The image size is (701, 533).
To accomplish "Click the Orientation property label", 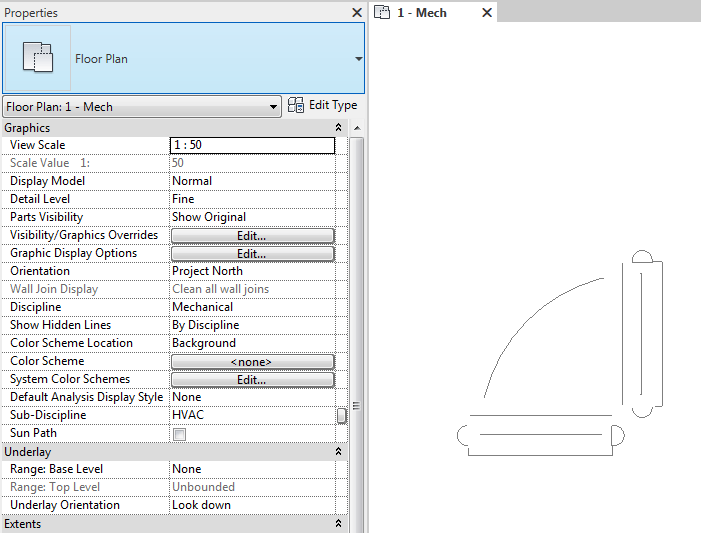I will click(40, 271).
